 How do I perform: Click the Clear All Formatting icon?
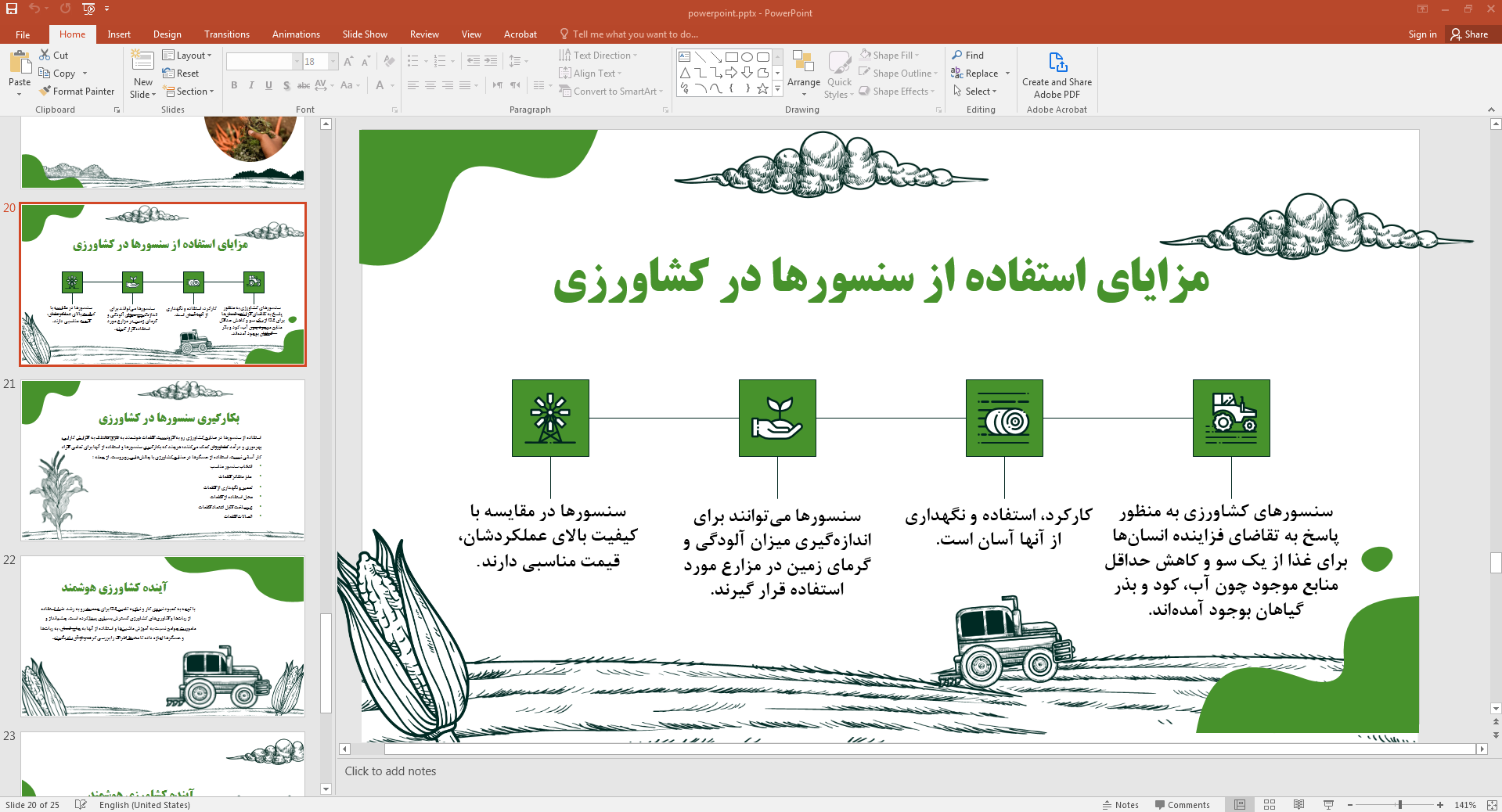click(x=389, y=61)
